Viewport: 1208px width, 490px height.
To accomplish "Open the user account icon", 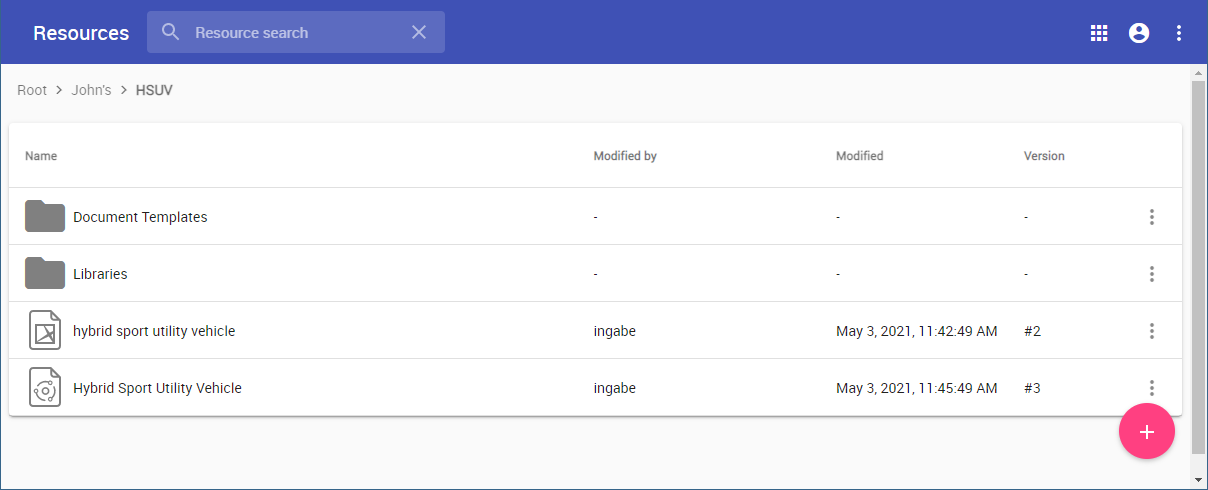I will (1139, 33).
